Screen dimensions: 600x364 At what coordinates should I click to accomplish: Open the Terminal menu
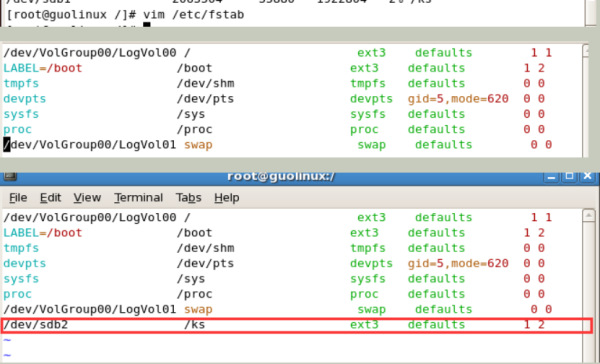pyautogui.click(x=139, y=198)
